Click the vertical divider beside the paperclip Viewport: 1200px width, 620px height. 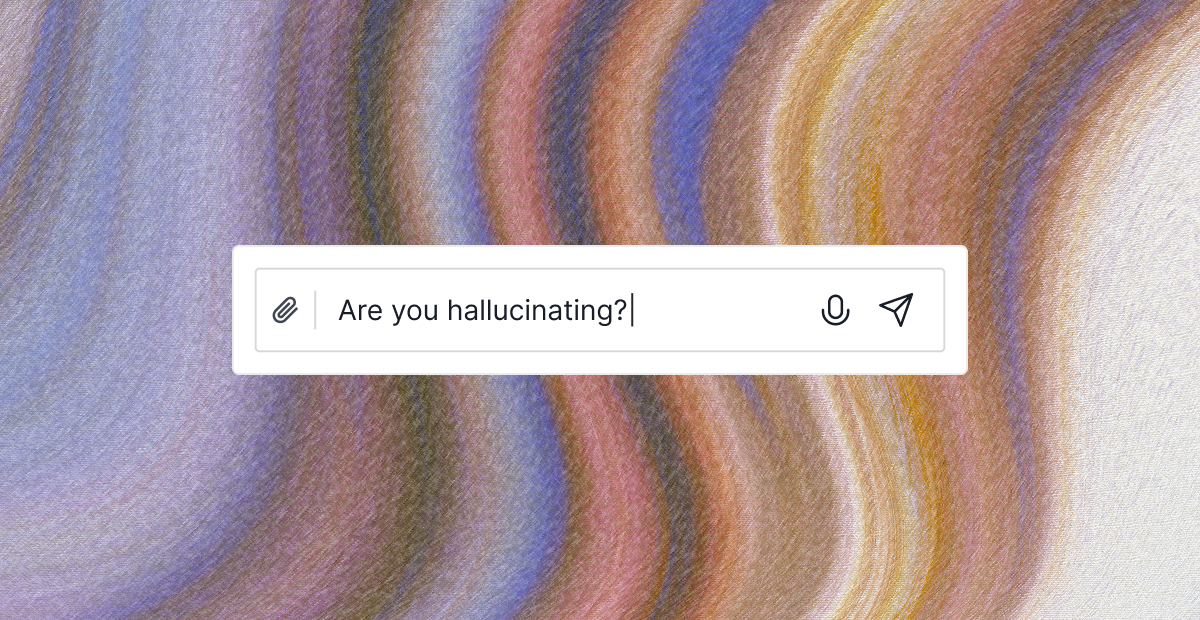316,310
